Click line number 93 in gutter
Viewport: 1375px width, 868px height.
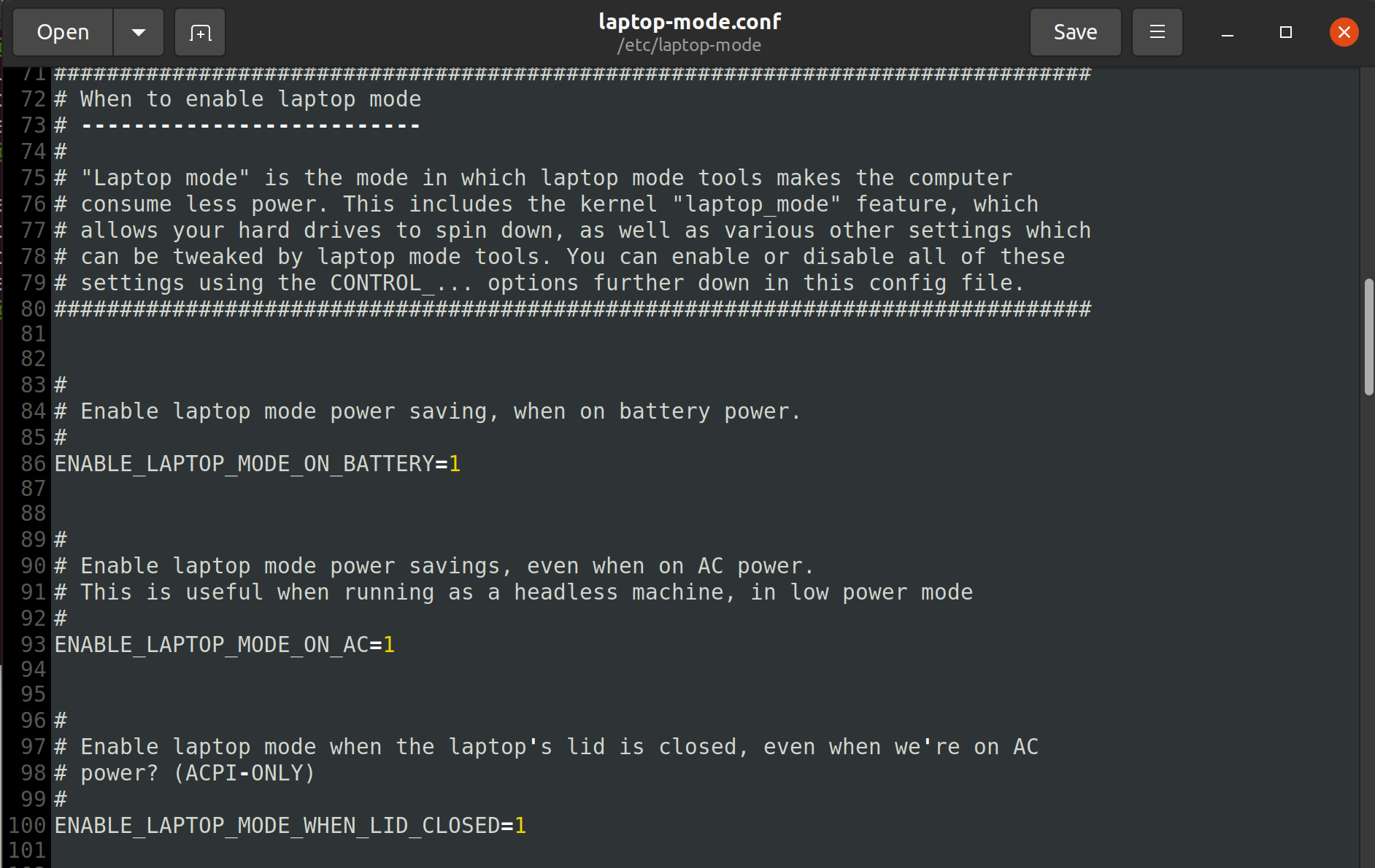pos(33,645)
